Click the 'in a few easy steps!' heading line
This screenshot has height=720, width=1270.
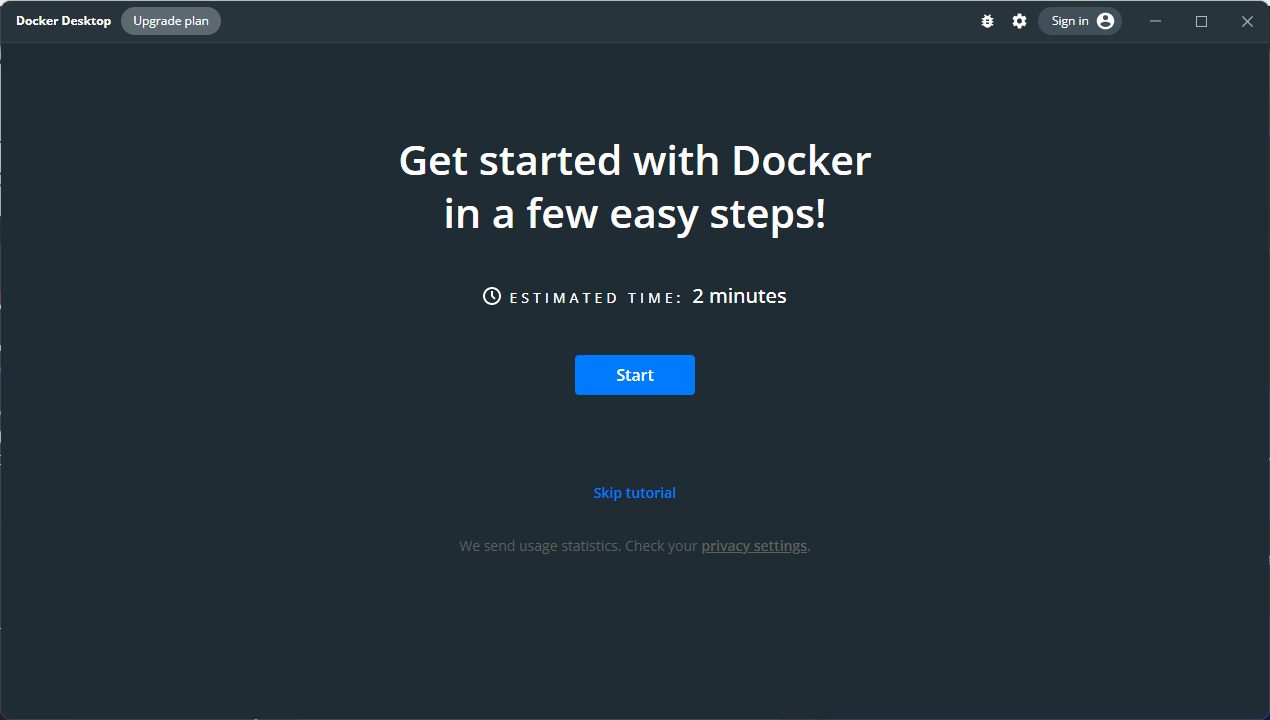634,213
